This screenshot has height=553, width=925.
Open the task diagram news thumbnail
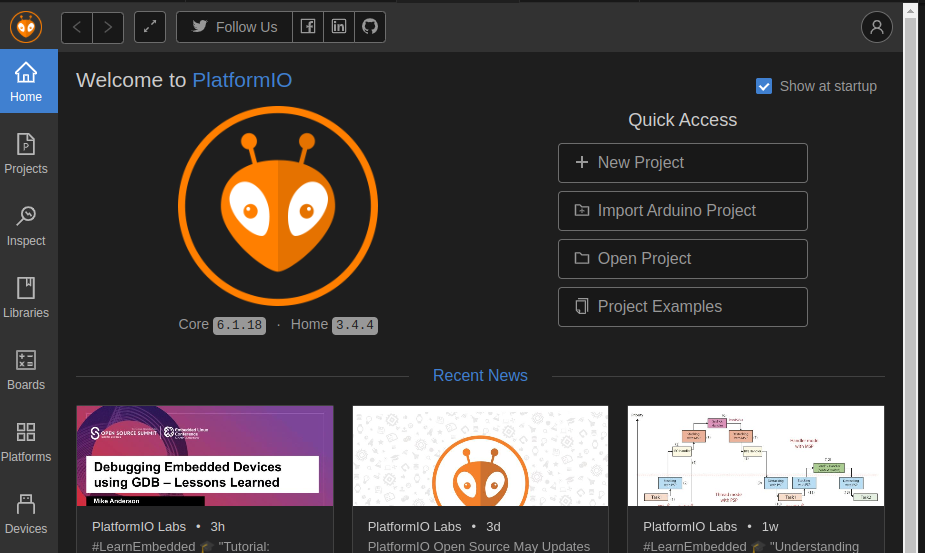[756, 456]
